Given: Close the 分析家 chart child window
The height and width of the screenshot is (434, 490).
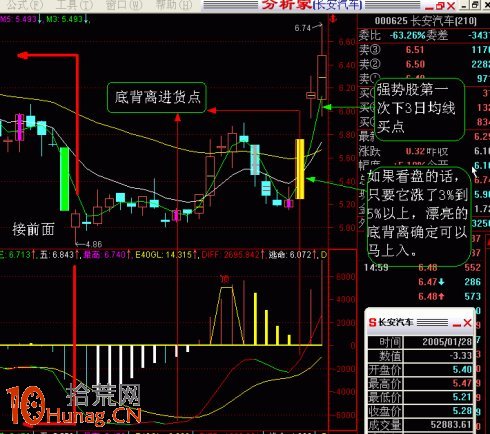Looking at the screenshot, I should 451,6.
